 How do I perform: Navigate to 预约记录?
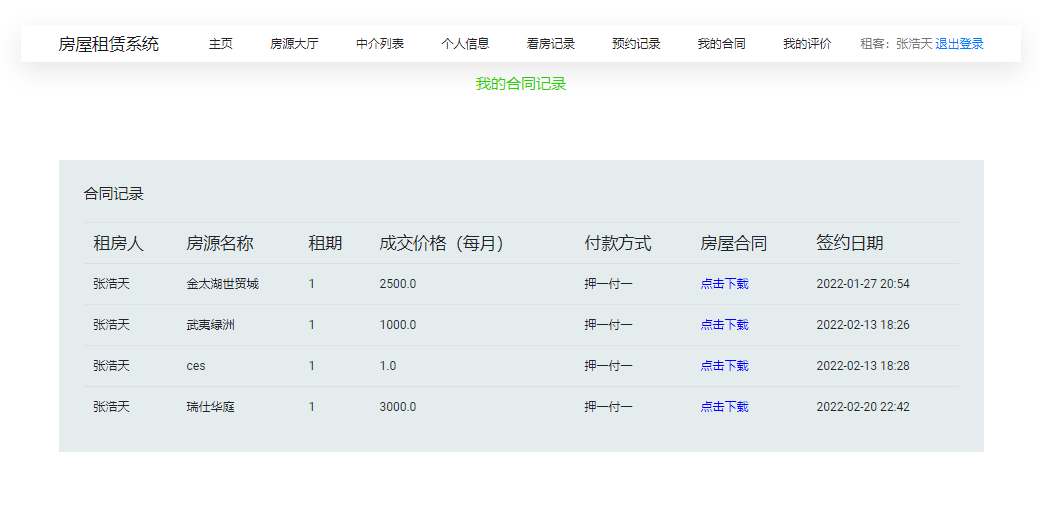tap(636, 44)
